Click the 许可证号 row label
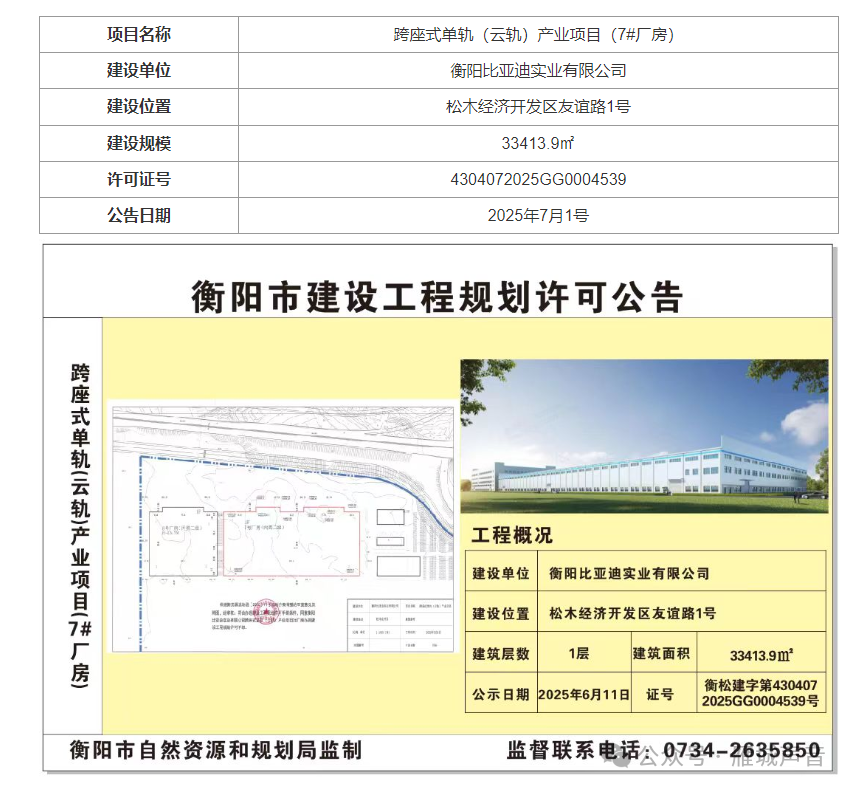 (139, 179)
